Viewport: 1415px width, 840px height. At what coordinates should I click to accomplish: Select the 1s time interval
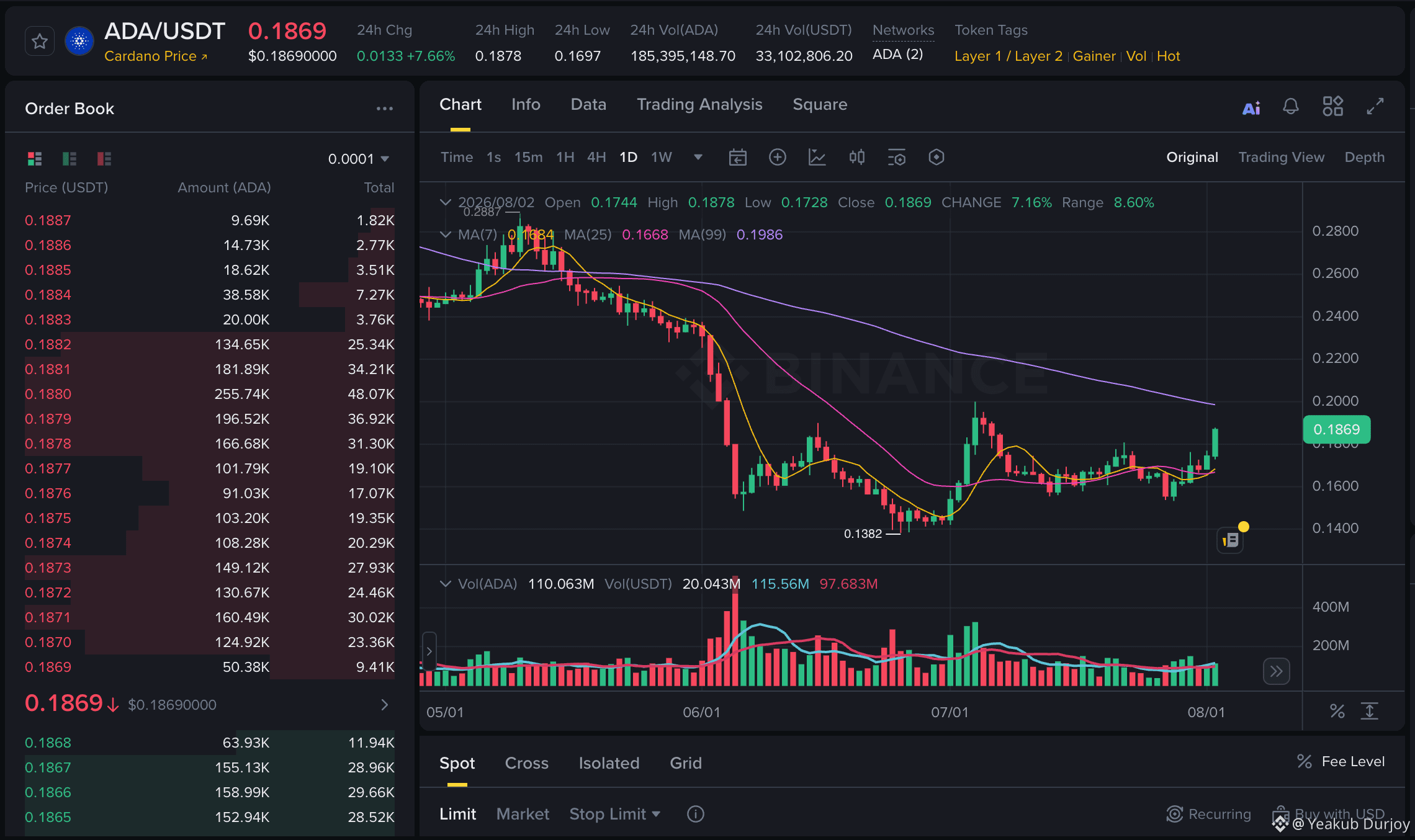493,158
